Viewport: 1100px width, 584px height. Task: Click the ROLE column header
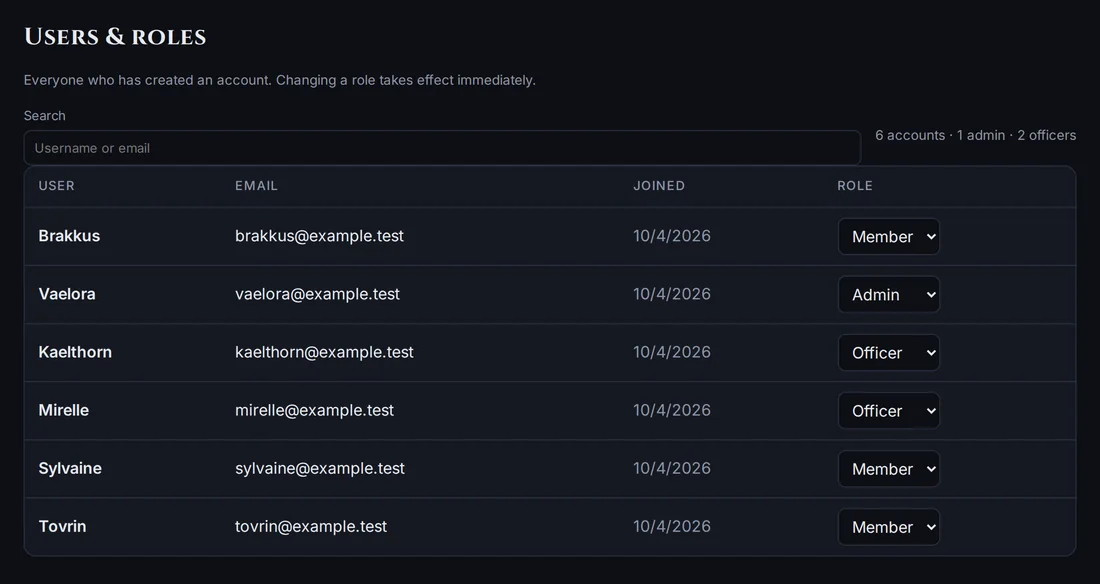pos(854,186)
